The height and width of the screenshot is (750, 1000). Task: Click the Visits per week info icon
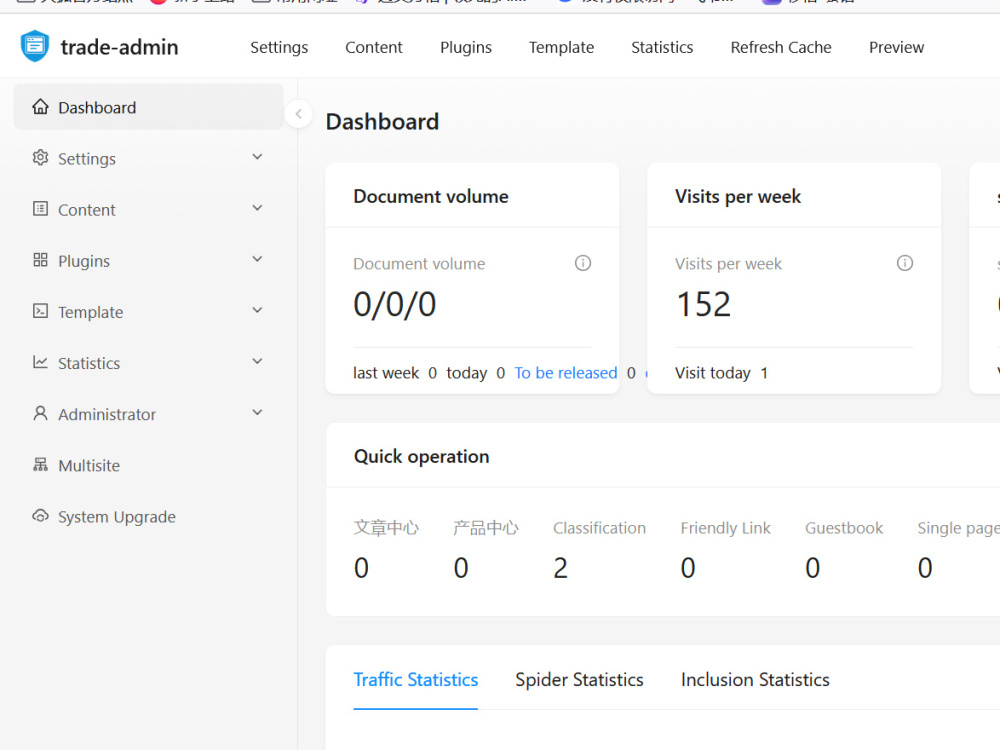point(905,263)
